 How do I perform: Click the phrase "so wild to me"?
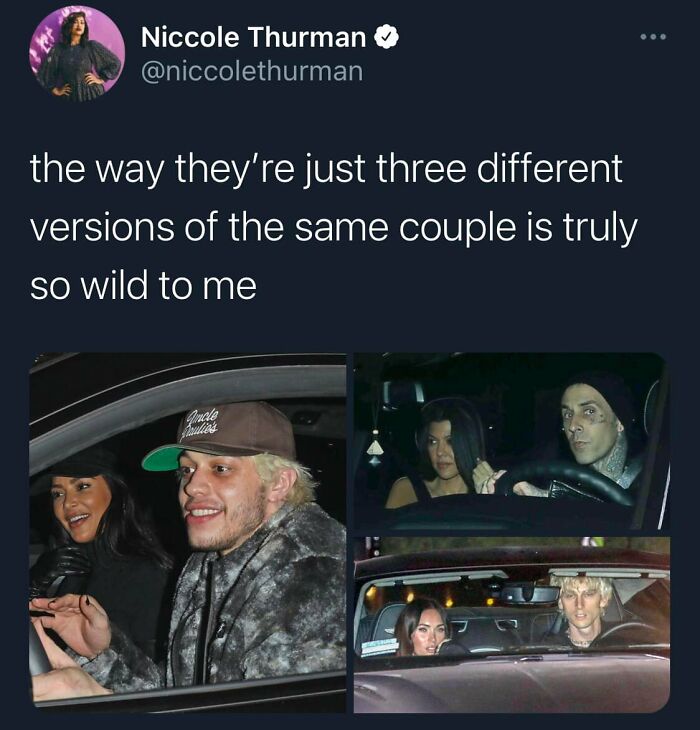(143, 286)
